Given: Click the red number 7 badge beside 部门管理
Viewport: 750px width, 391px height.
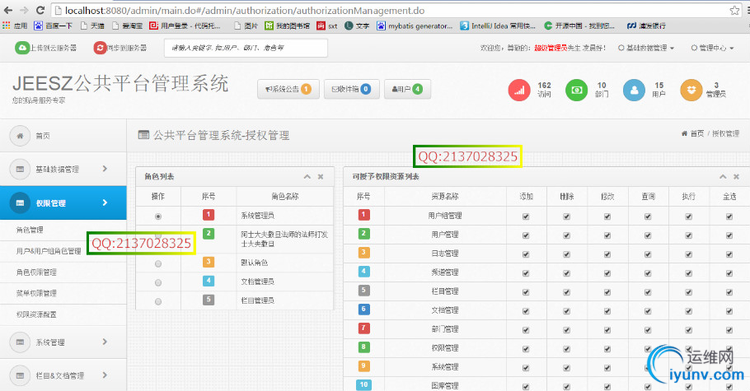Looking at the screenshot, I should 364,328.
